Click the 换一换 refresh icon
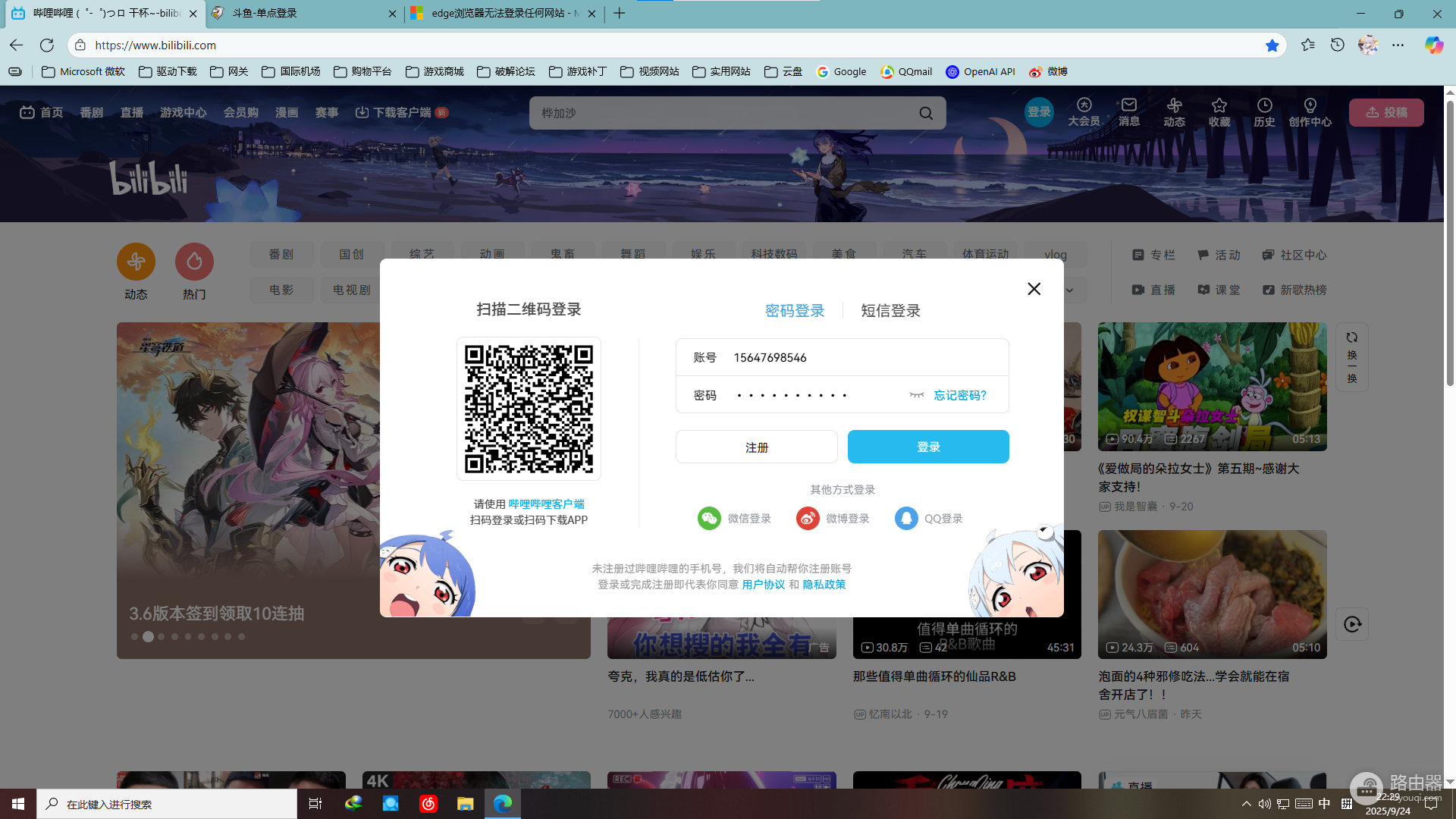1456x819 pixels. tap(1352, 357)
